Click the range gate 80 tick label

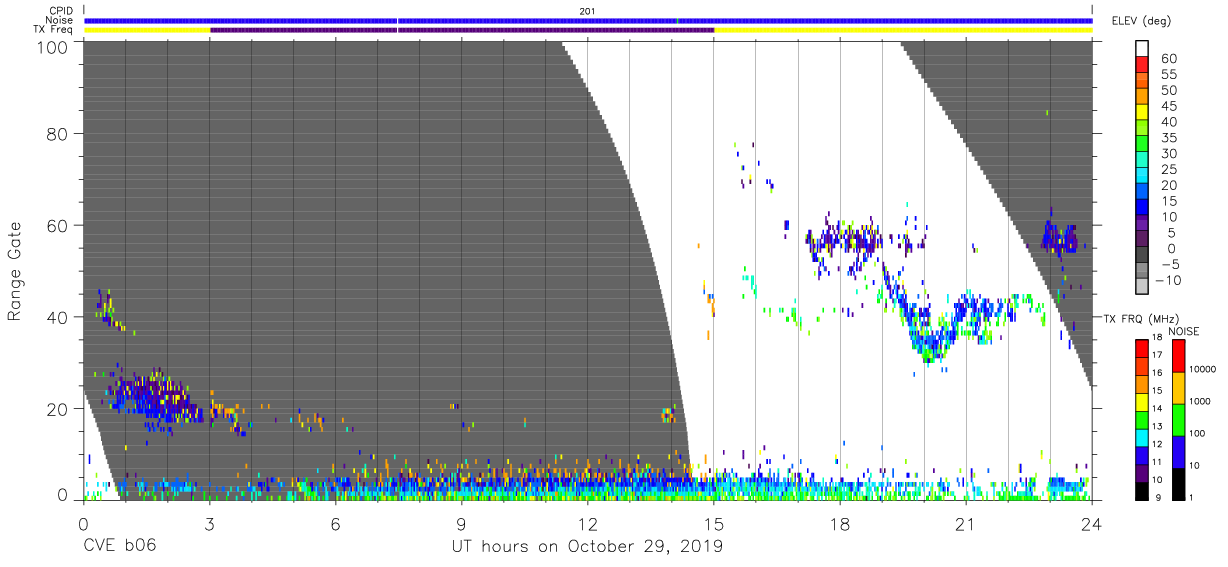pos(57,133)
